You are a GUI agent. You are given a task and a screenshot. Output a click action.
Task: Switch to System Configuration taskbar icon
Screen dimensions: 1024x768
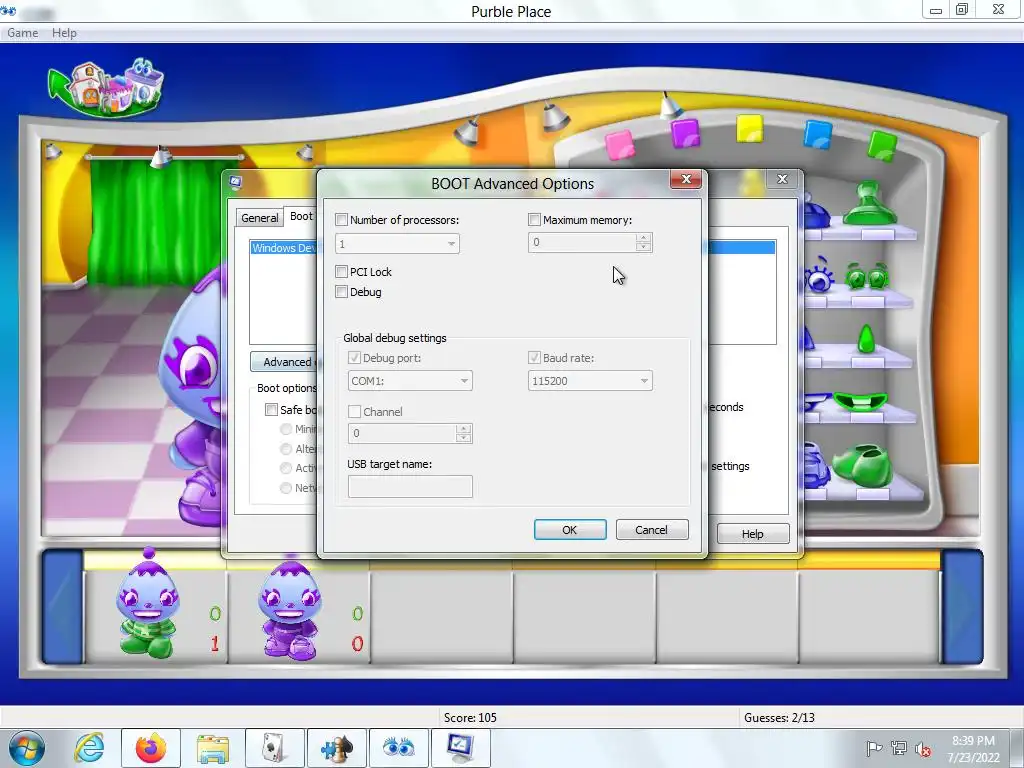[460, 748]
